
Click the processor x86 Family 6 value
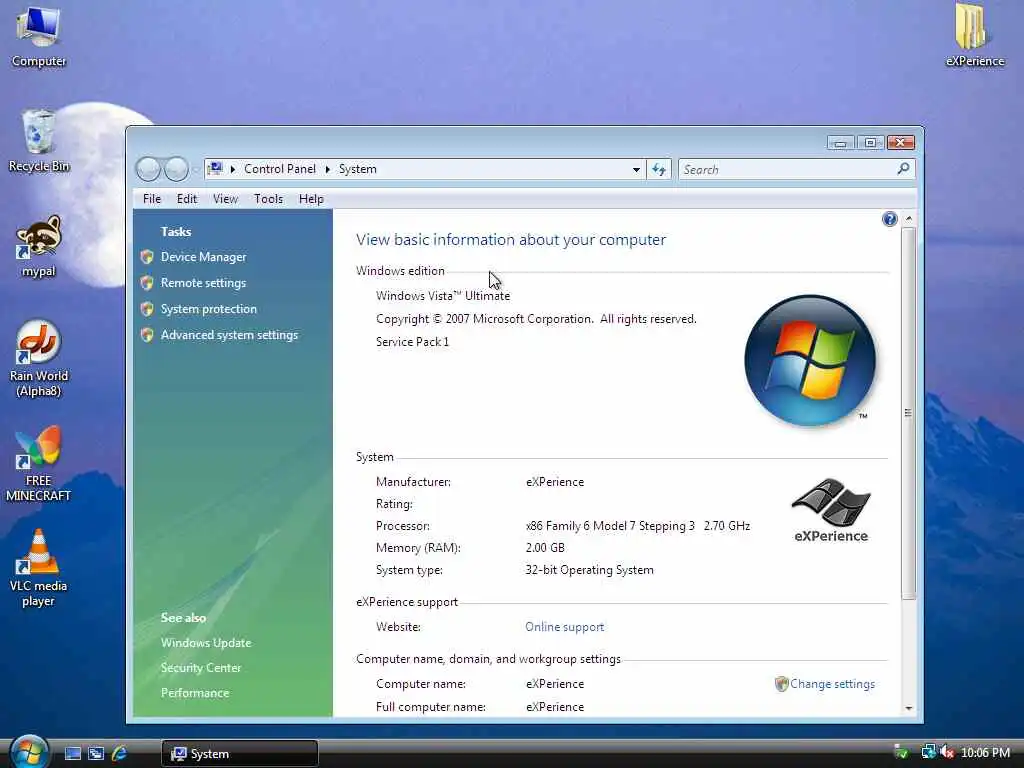[x=637, y=526]
